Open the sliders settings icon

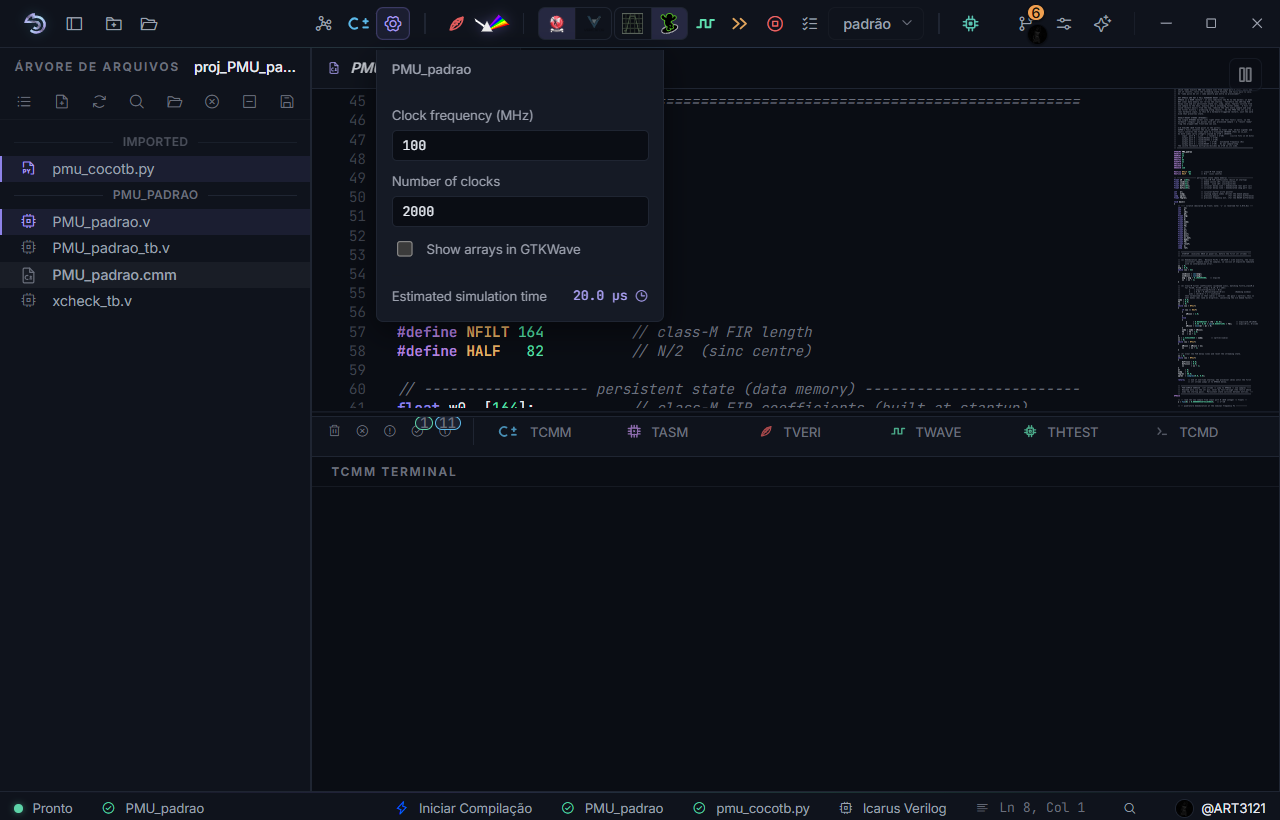pos(1064,23)
